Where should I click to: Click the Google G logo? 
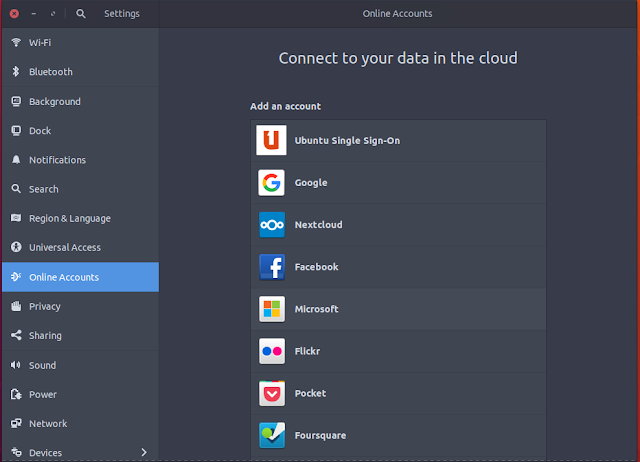click(271, 182)
